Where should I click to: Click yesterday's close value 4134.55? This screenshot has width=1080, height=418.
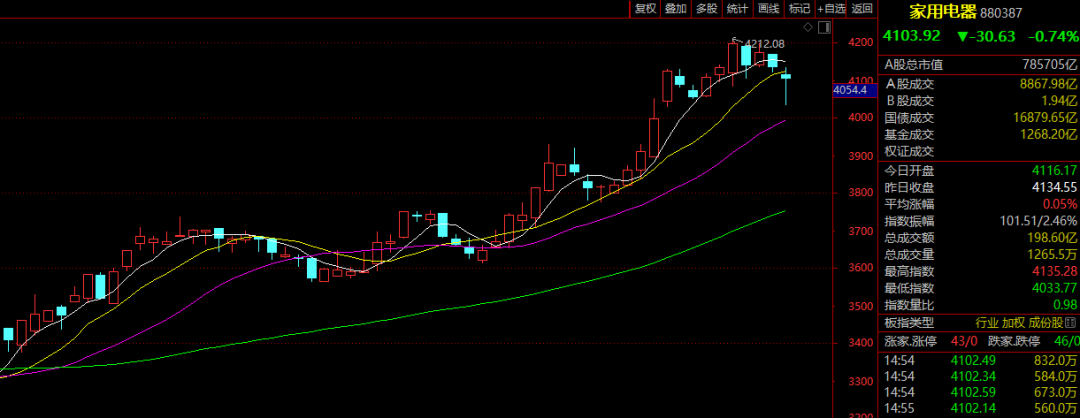click(x=1055, y=187)
